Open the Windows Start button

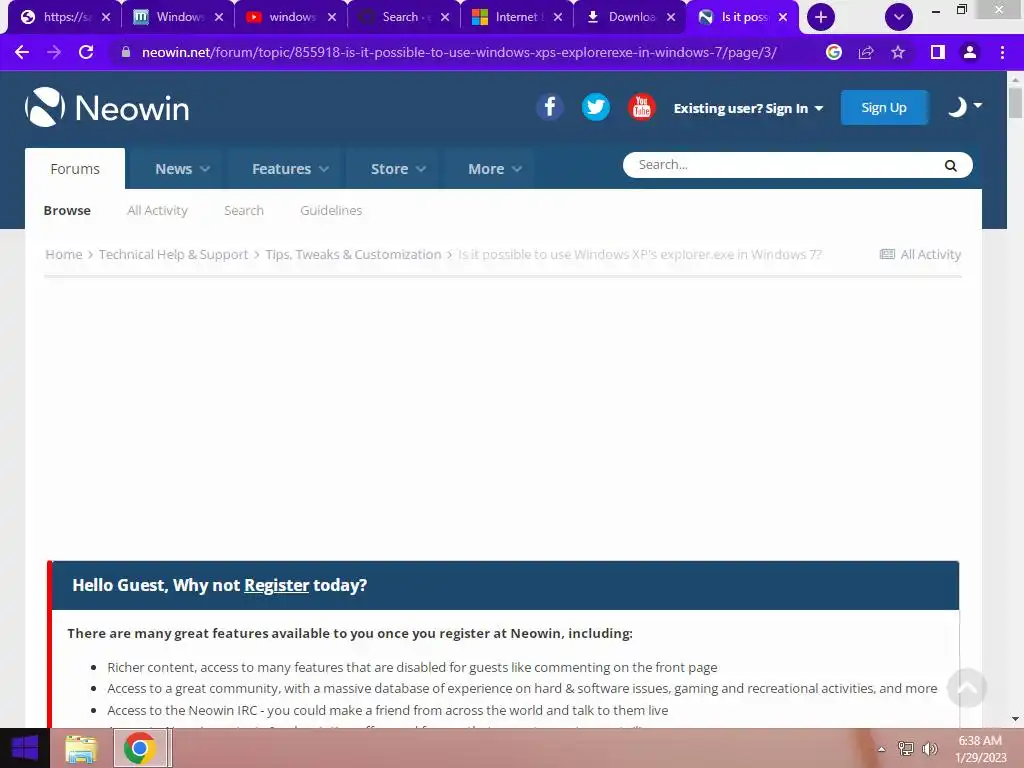pyautogui.click(x=25, y=748)
